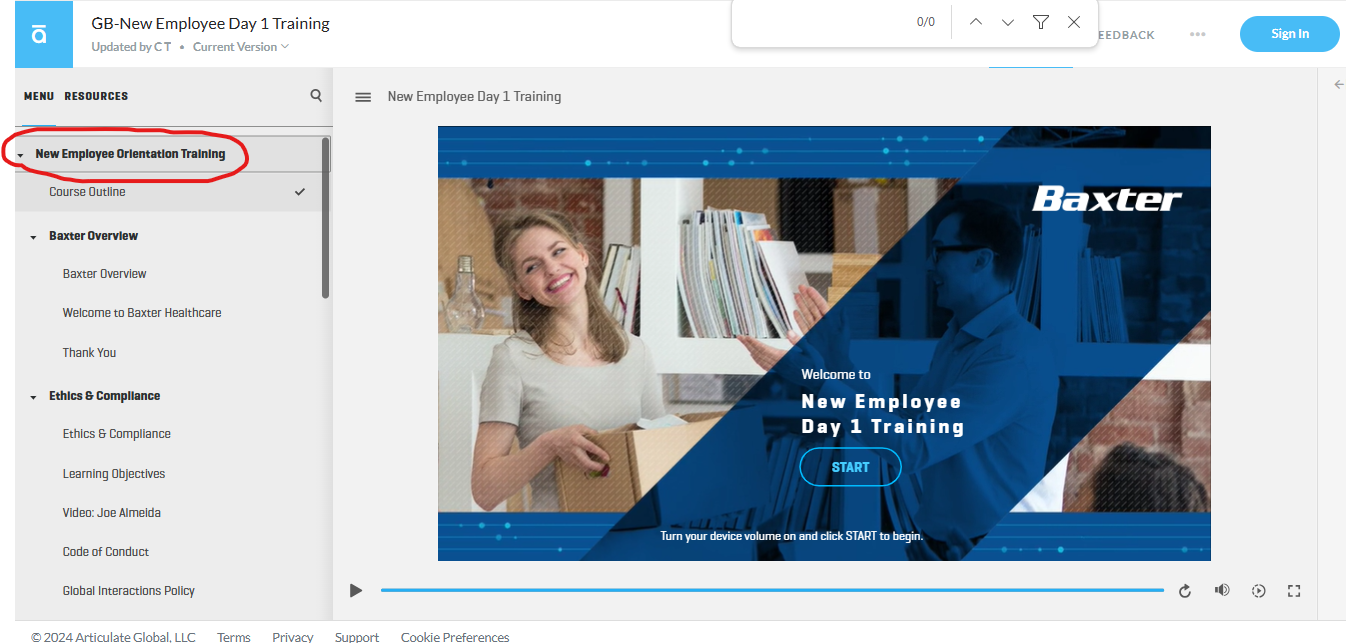Go to previous find result arrow
Viewport: 1346px width, 643px height.
976,22
